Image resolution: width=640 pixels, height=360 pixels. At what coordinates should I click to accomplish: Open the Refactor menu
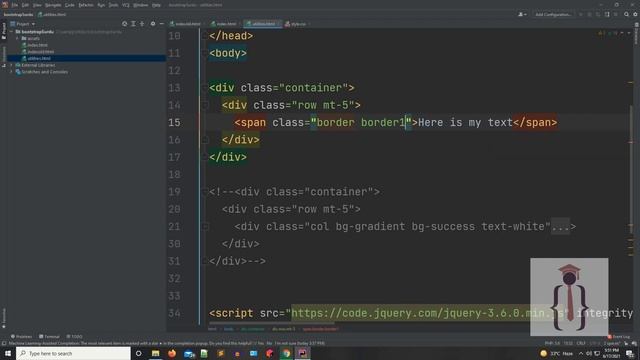(x=86, y=5)
